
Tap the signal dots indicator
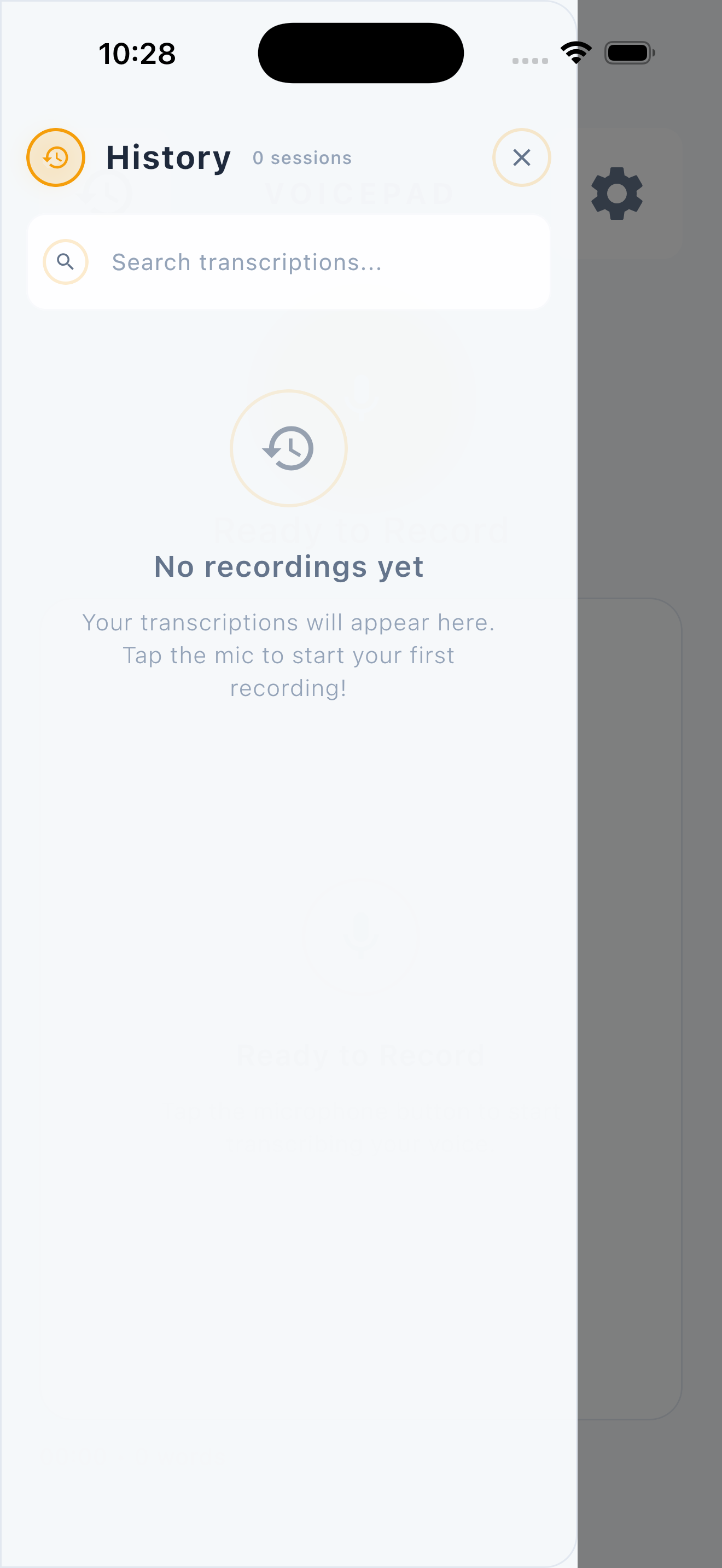pos(529,61)
